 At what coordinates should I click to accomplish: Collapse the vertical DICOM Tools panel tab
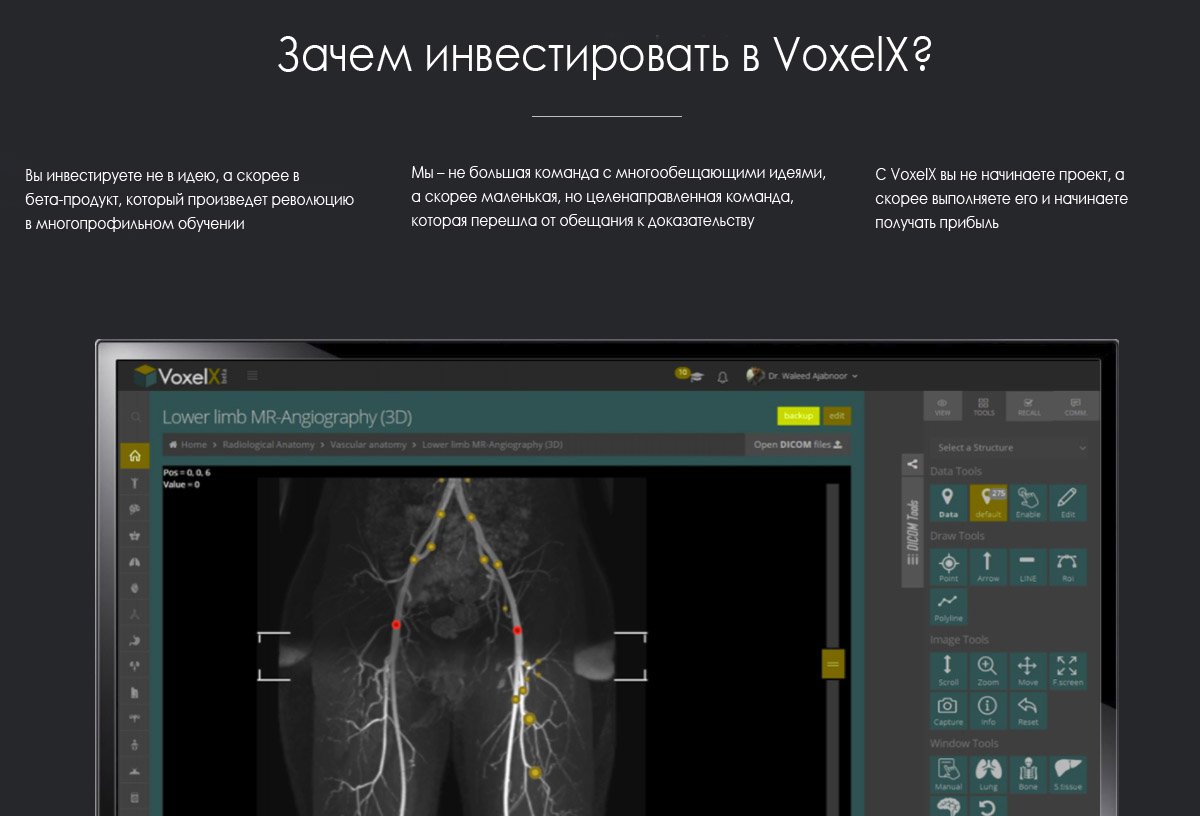[x=912, y=532]
